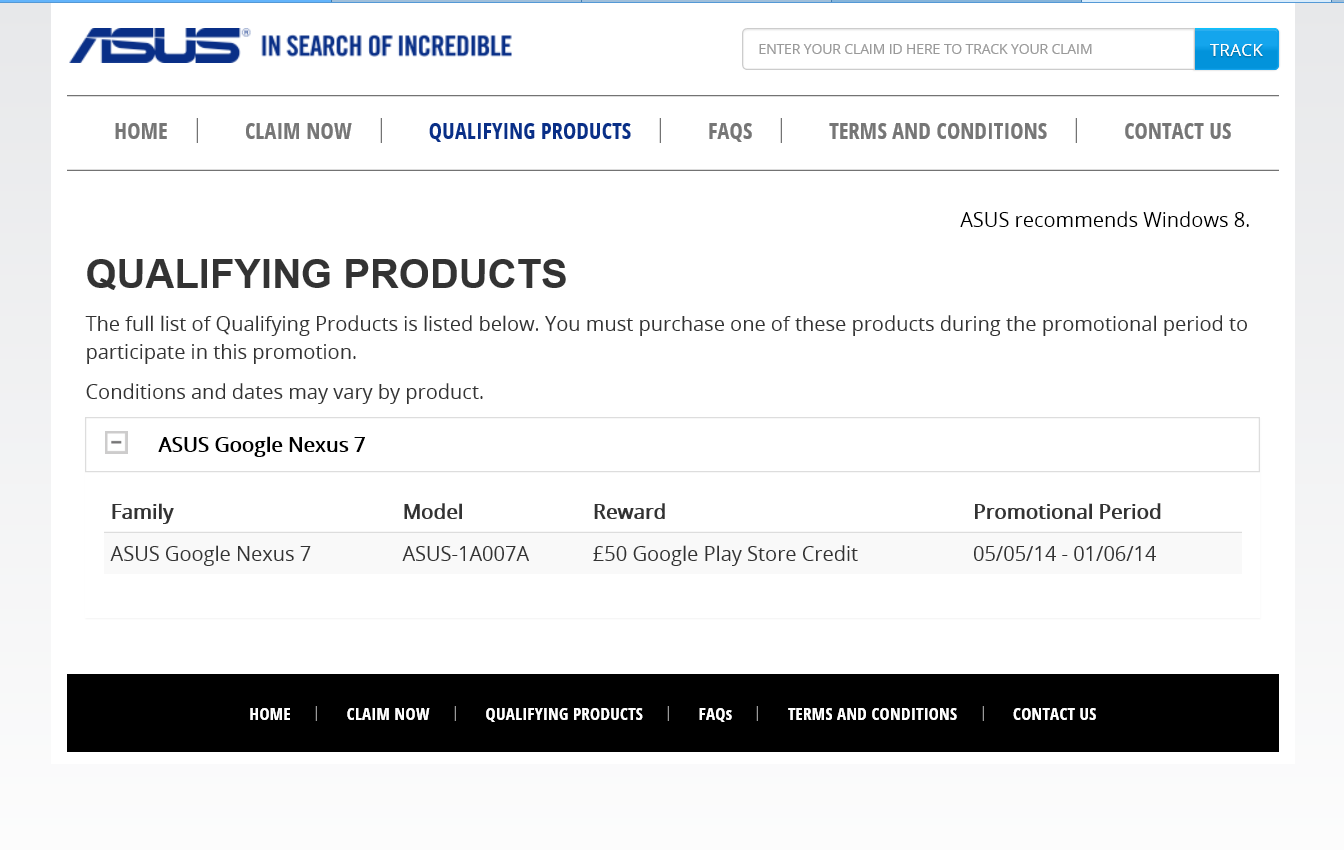
Task: Click the '£50 Google Play Store Credit' cell
Action: [725, 554]
